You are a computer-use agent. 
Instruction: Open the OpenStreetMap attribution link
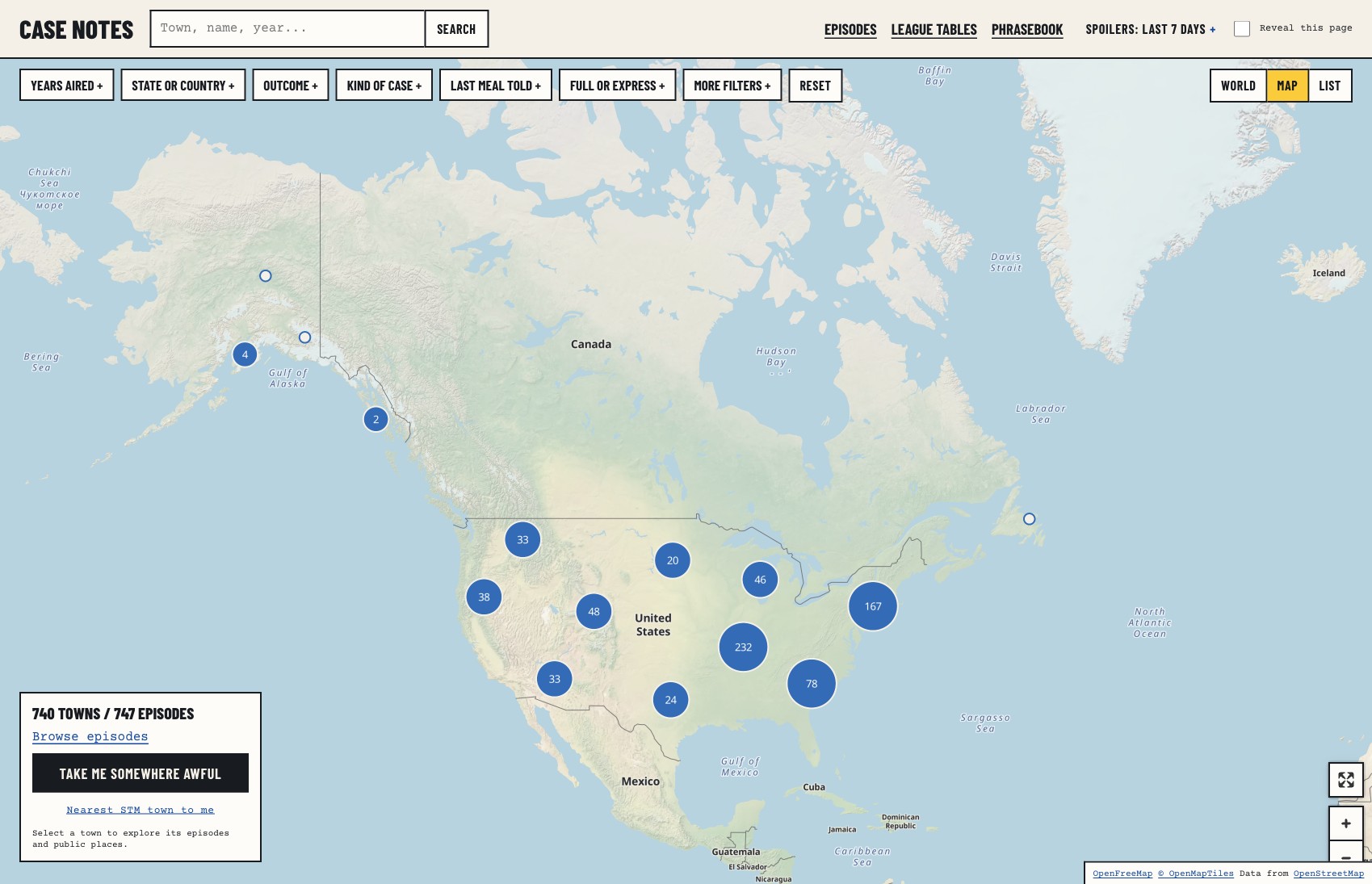click(1328, 874)
